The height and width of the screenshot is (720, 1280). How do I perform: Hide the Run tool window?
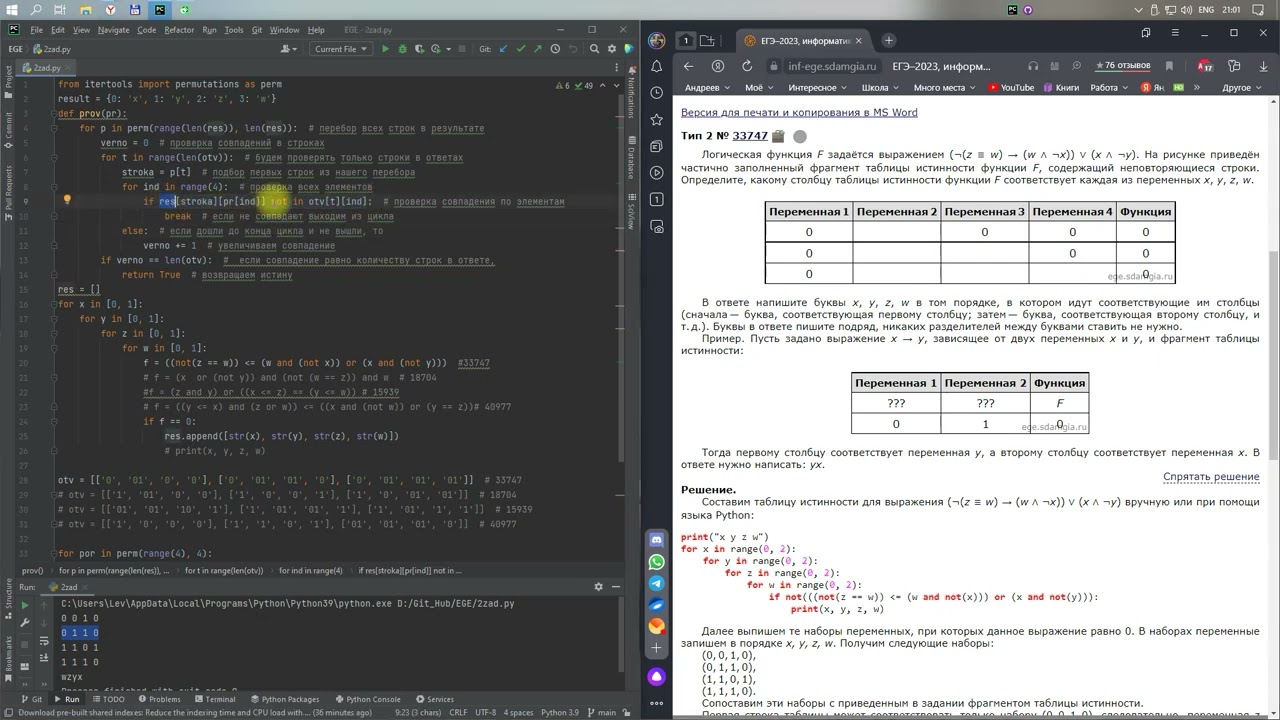click(x=618, y=587)
